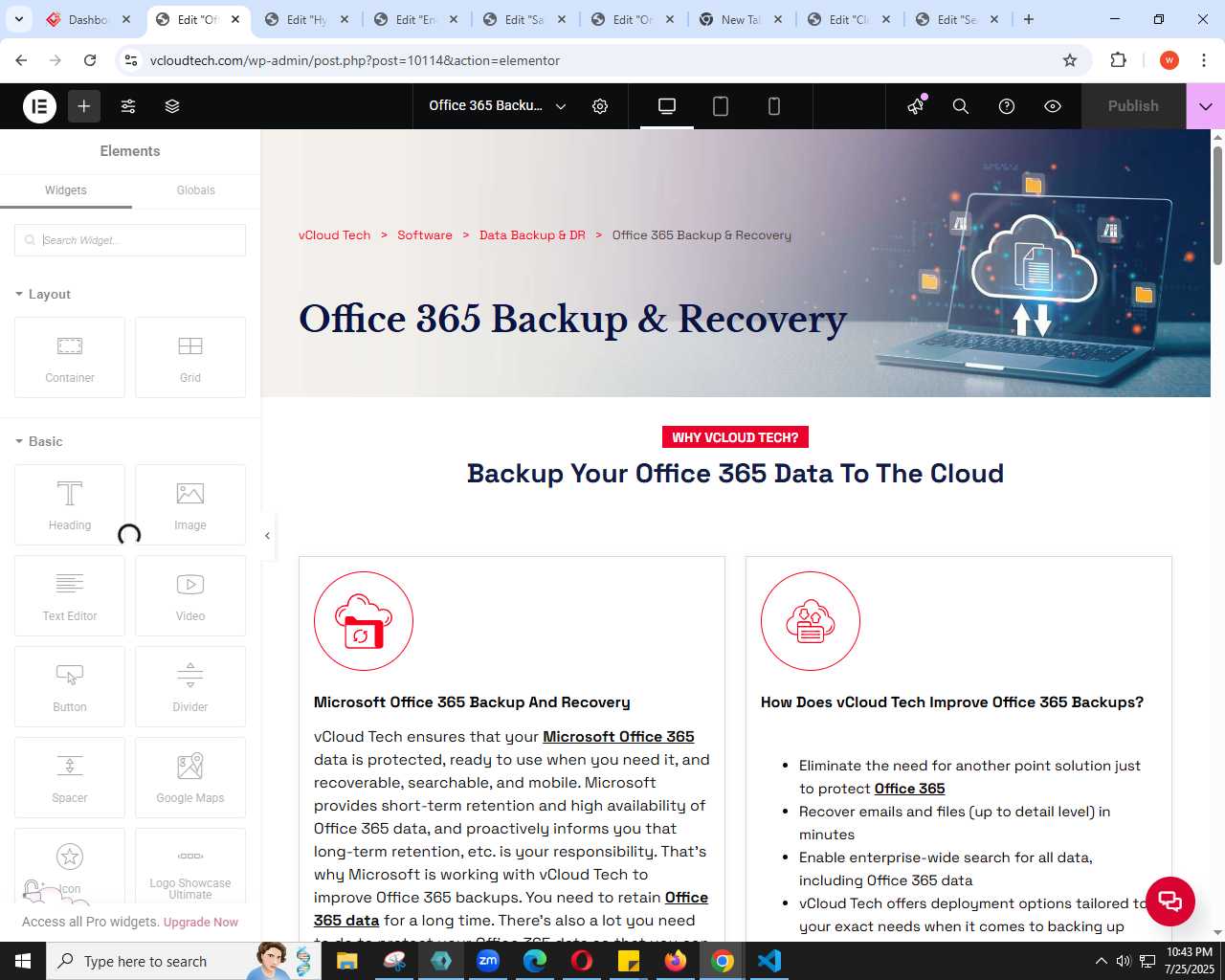This screenshot has width=1225, height=980.
Task: Click the cloud server backup icon
Action: coord(811,621)
